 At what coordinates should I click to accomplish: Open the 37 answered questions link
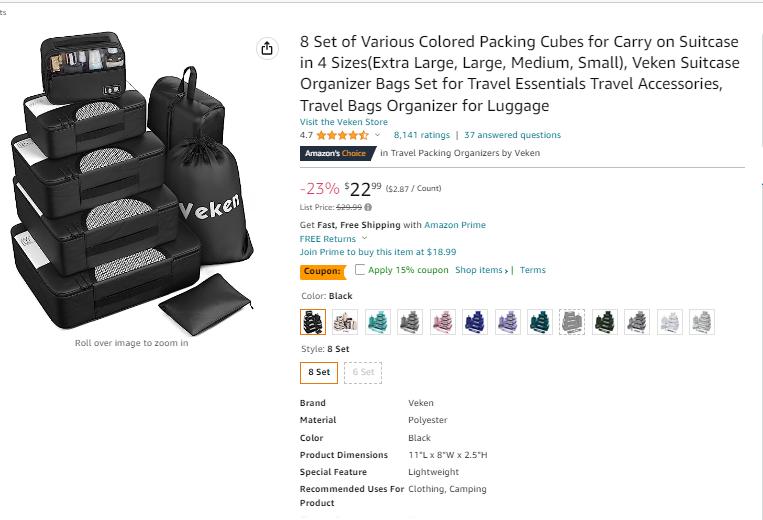512,135
